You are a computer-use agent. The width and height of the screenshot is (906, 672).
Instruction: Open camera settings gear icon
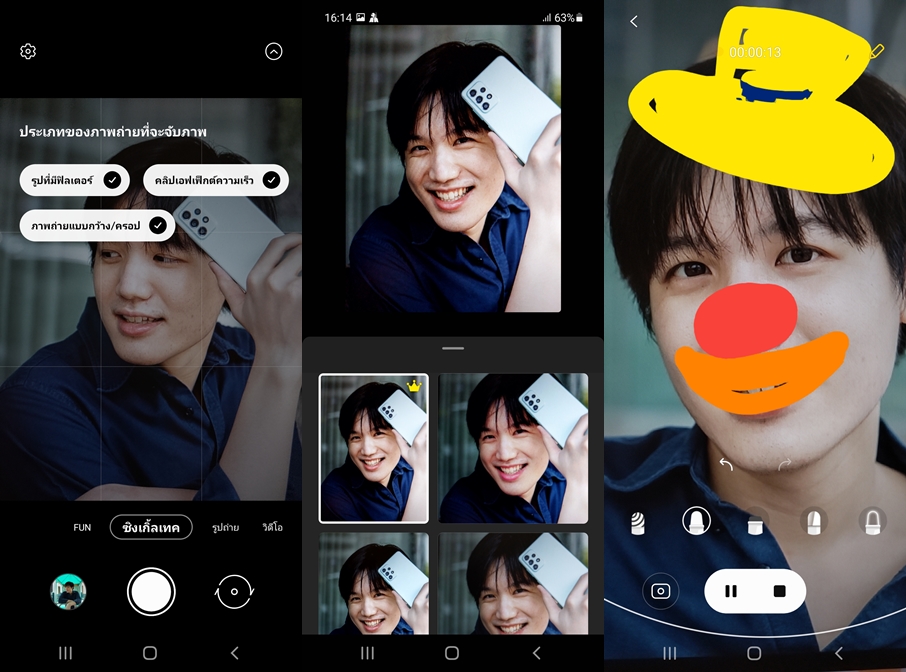(x=28, y=51)
